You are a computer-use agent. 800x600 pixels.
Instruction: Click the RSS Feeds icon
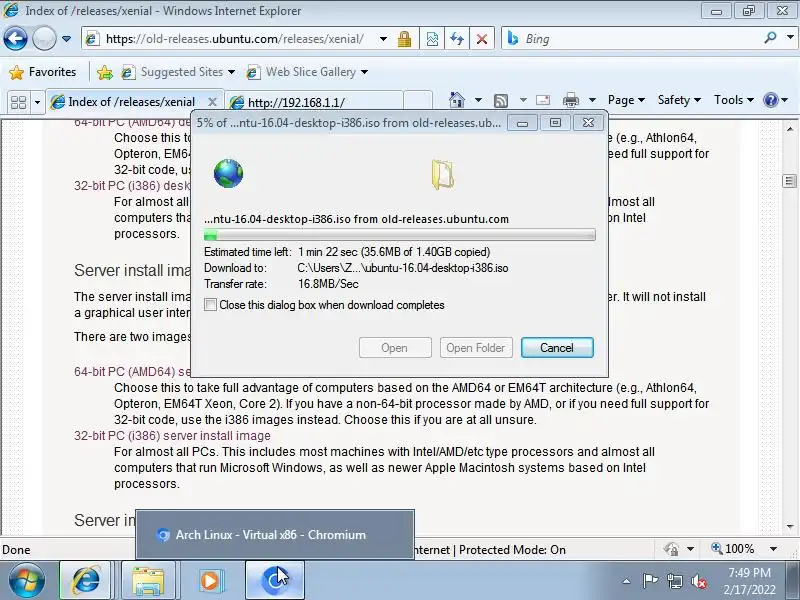click(x=501, y=101)
